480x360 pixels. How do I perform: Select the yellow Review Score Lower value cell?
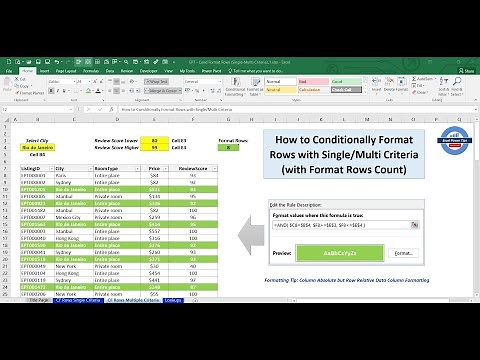point(154,141)
